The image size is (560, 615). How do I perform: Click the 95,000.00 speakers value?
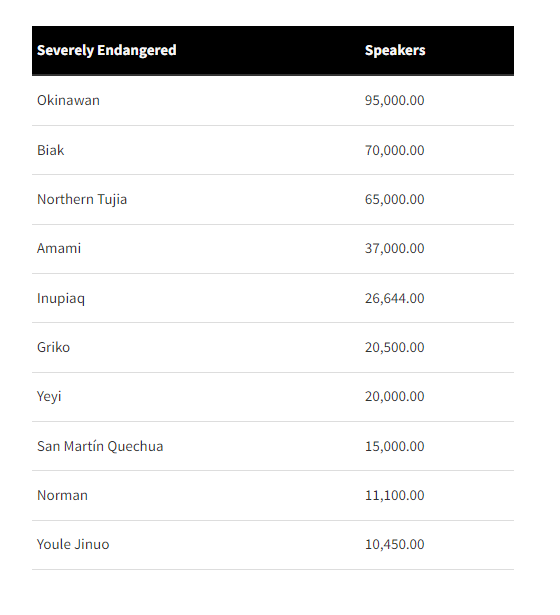(x=395, y=100)
